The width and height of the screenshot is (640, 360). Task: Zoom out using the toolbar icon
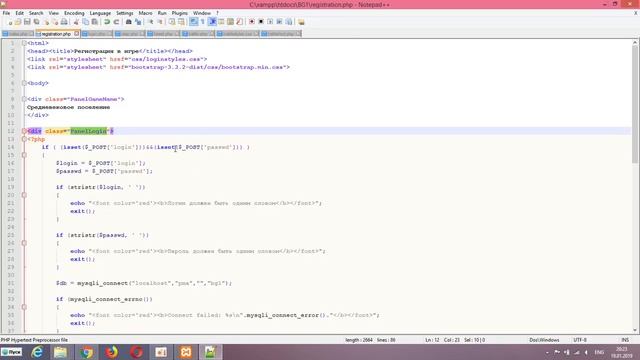[160, 22]
